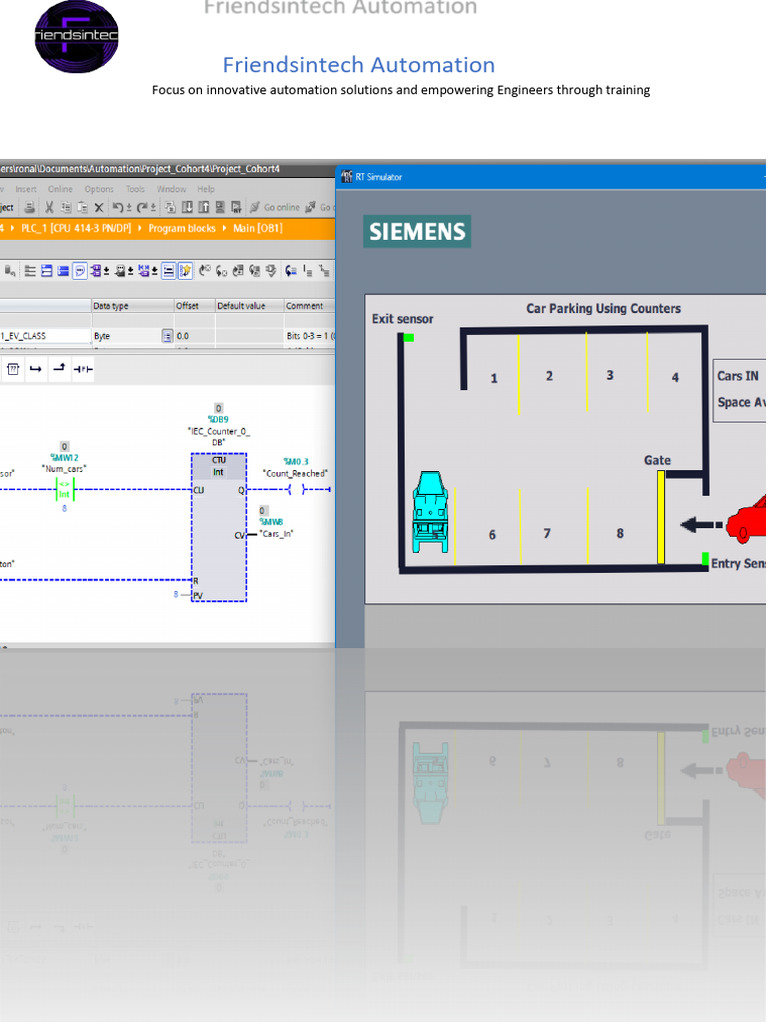This screenshot has width=768, height=1024.
Task: Open the Options menu
Action: [x=99, y=189]
